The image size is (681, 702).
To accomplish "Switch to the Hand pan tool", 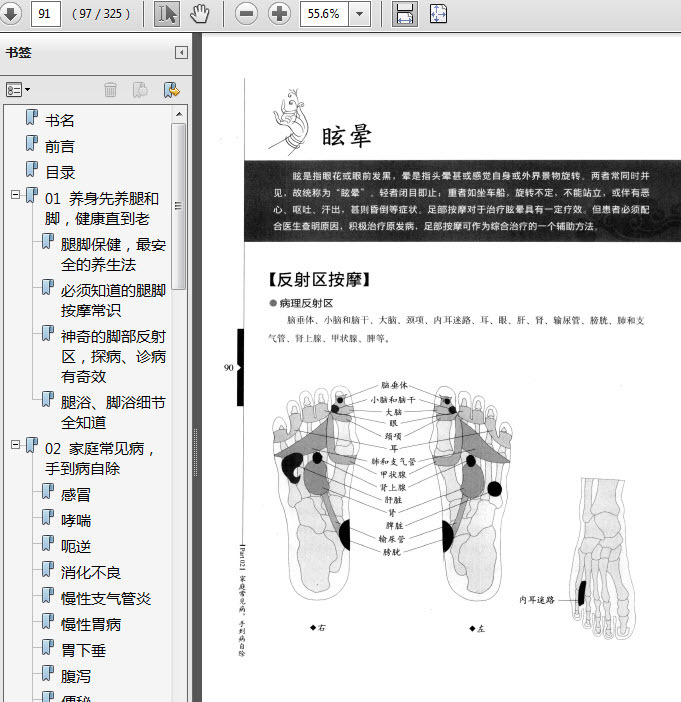I will pyautogui.click(x=199, y=14).
